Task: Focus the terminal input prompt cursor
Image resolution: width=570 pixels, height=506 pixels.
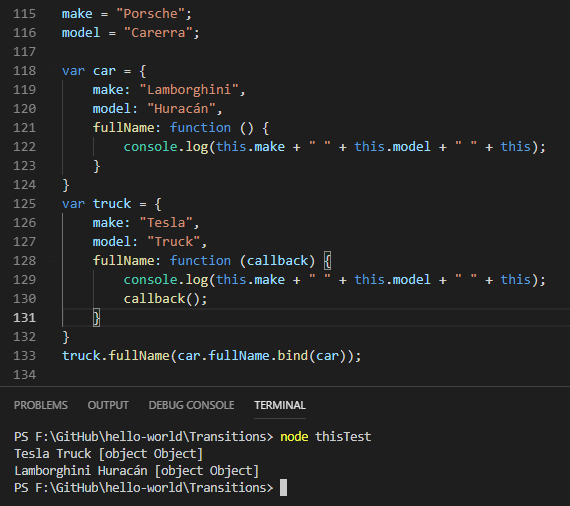Action: pyautogui.click(x=284, y=487)
